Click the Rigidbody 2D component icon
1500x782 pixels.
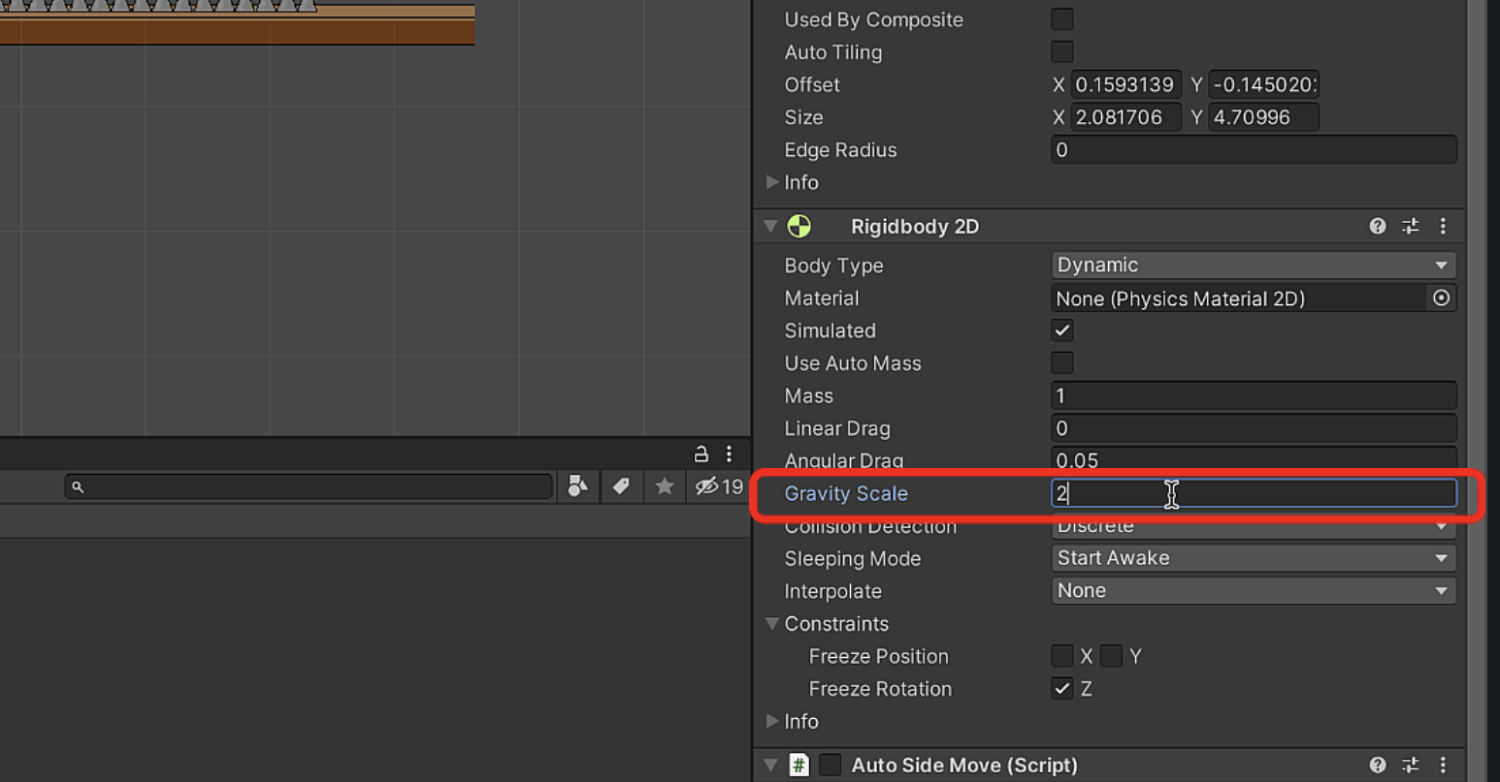coord(799,227)
